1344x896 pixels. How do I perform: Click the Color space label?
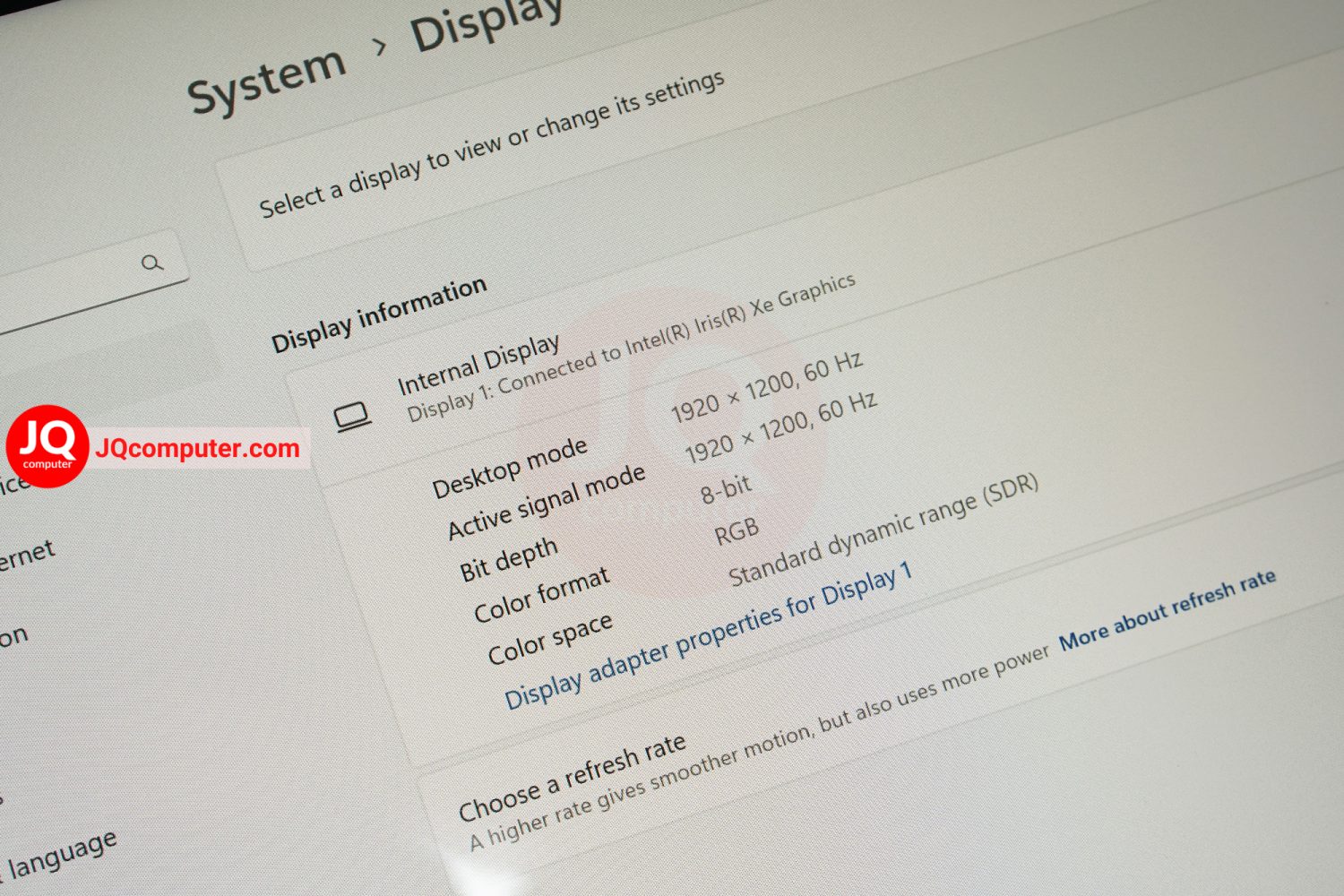550,639
